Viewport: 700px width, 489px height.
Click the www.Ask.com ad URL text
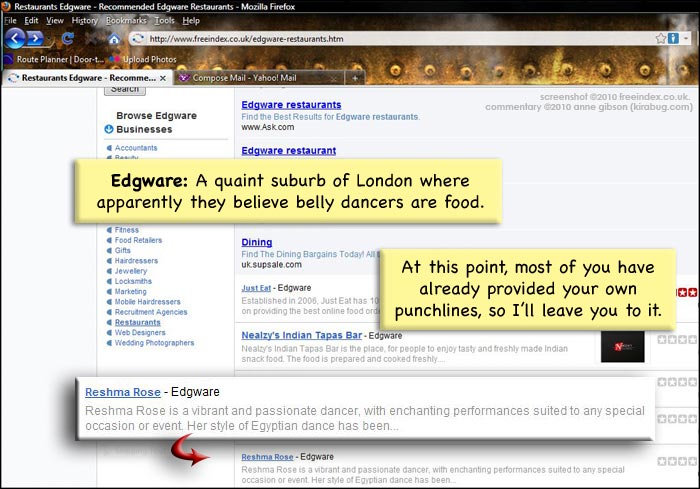click(x=267, y=127)
